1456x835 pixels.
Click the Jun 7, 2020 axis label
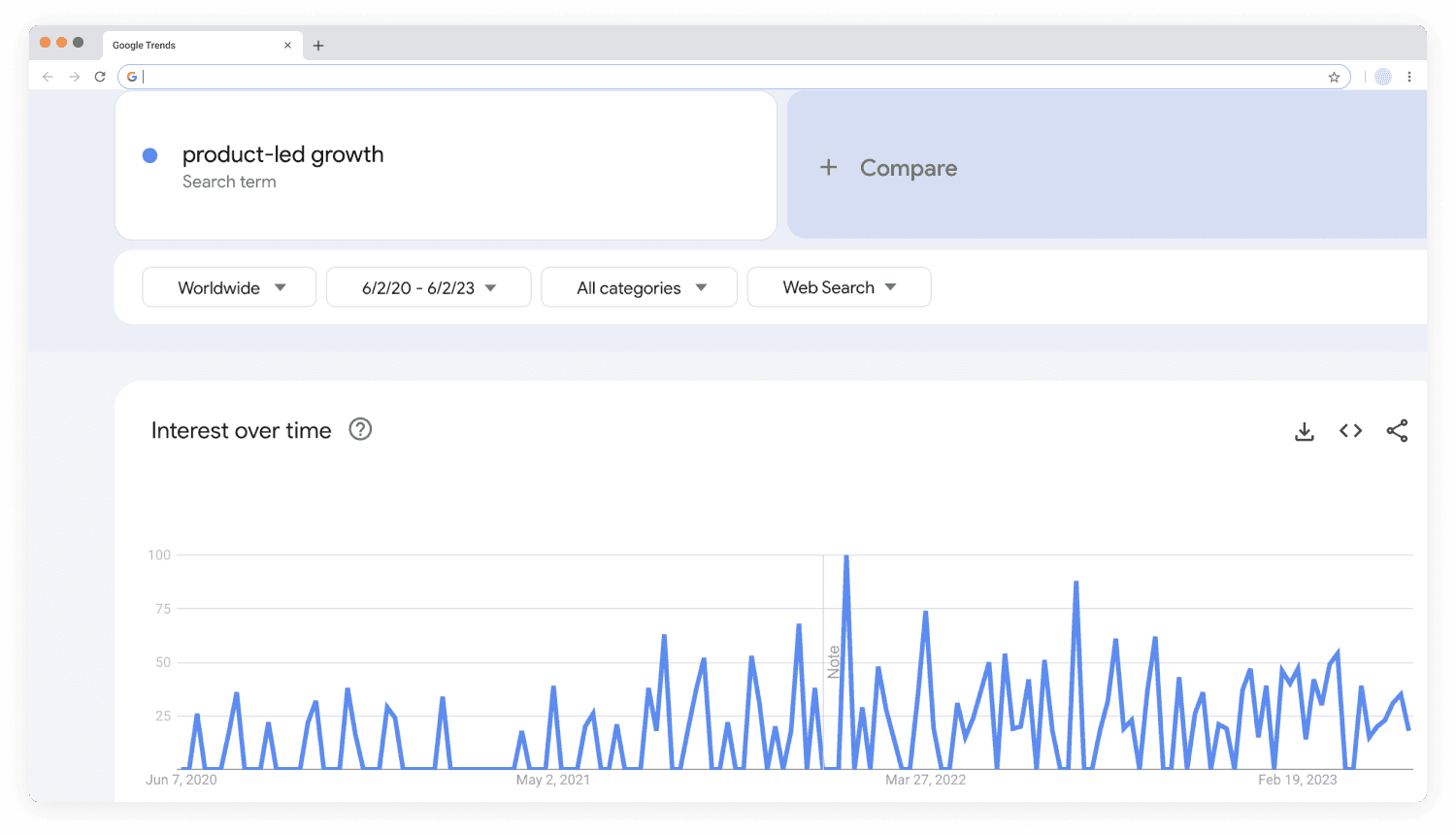[x=182, y=780]
